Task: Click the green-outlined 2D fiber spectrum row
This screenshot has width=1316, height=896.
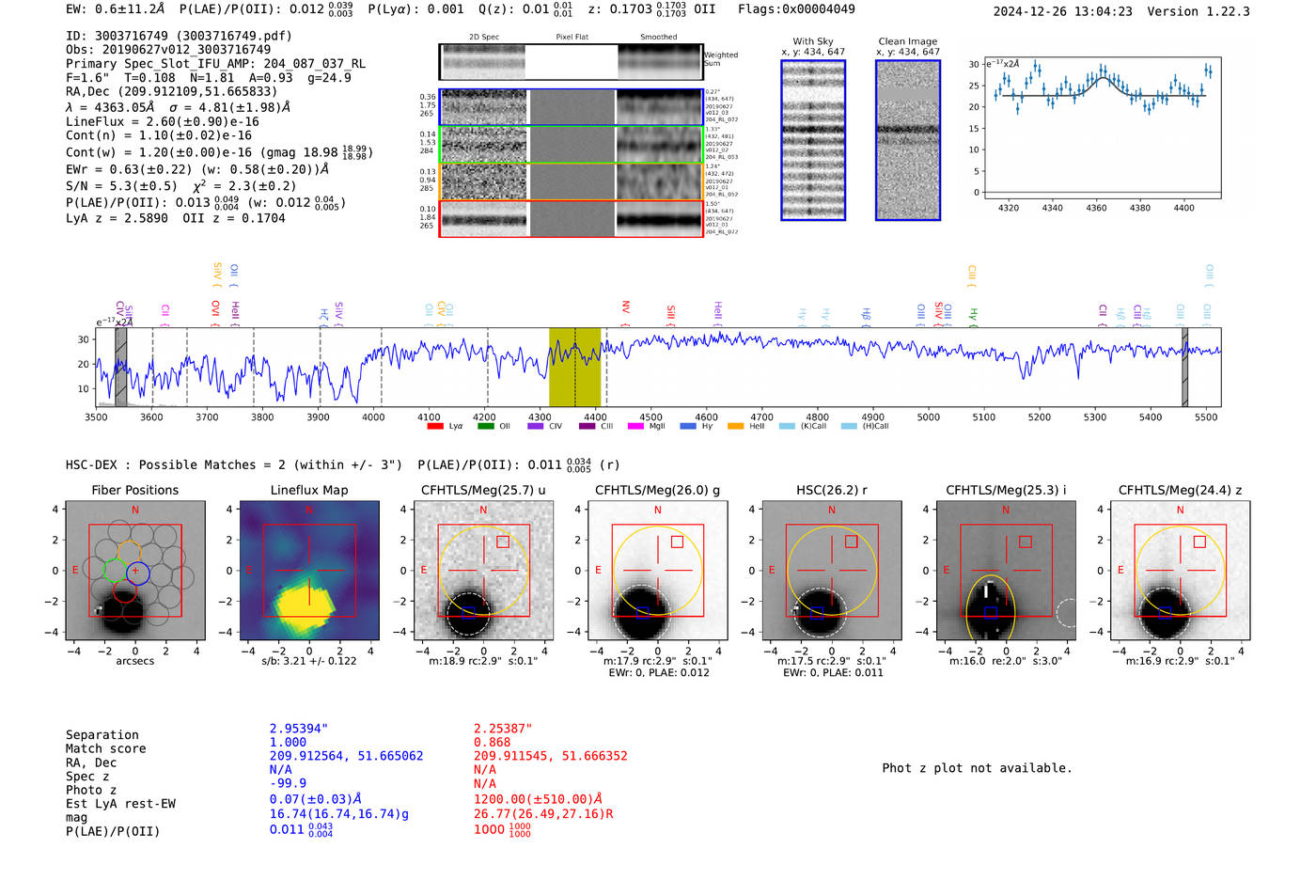Action: tap(571, 145)
